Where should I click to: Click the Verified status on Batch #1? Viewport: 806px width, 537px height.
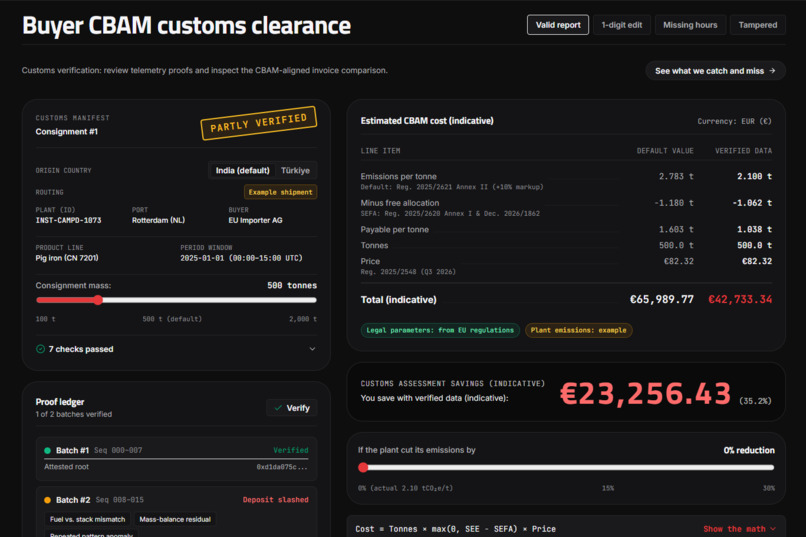pos(290,450)
